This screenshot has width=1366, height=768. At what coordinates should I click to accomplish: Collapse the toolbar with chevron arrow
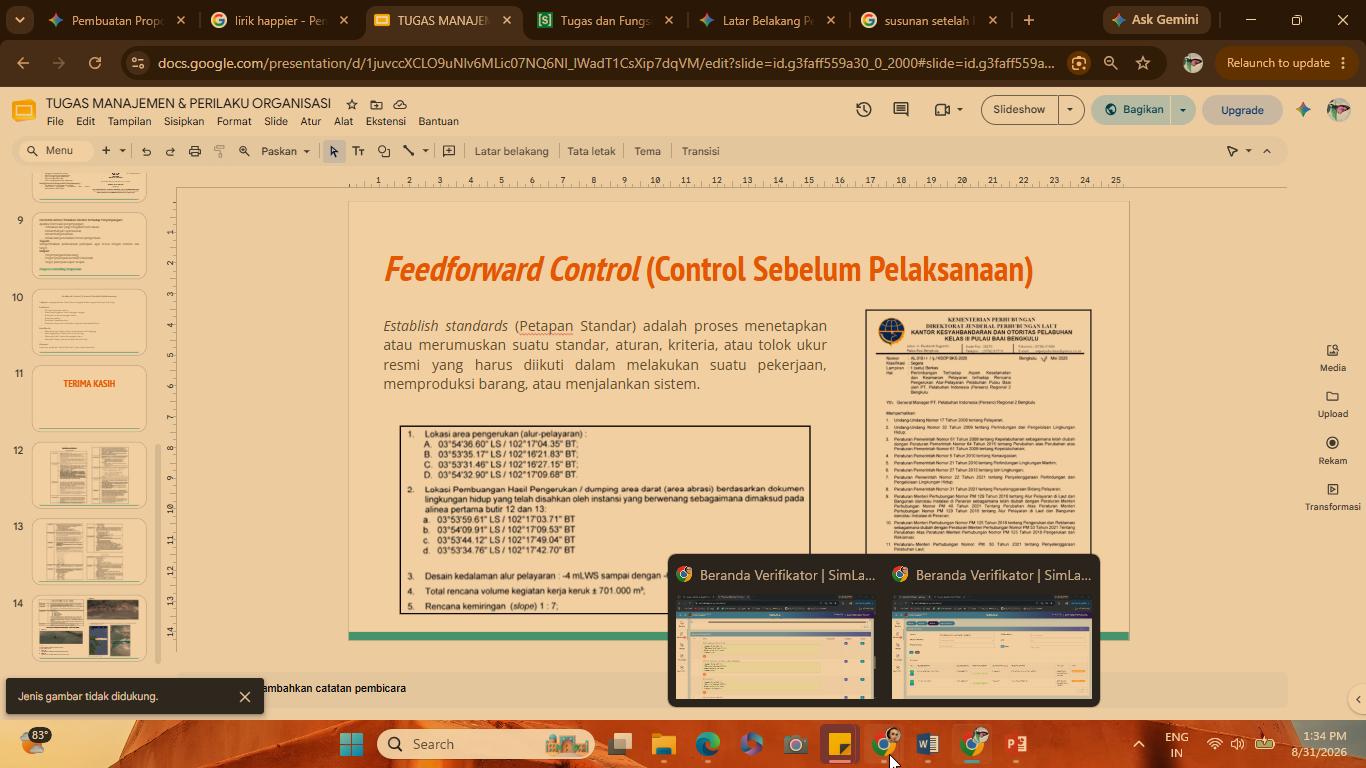(1267, 151)
